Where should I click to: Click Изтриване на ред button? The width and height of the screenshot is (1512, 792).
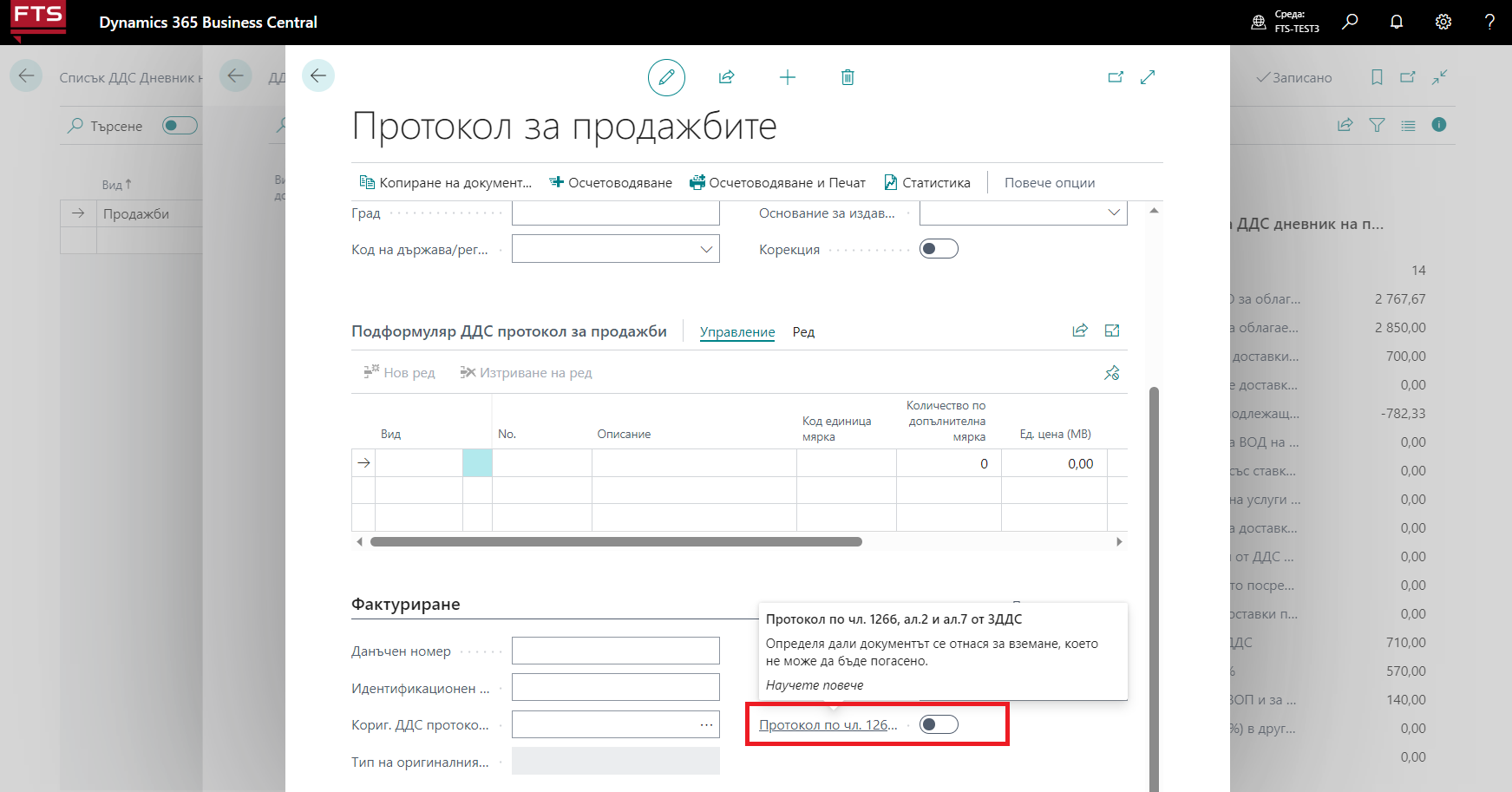[526, 372]
